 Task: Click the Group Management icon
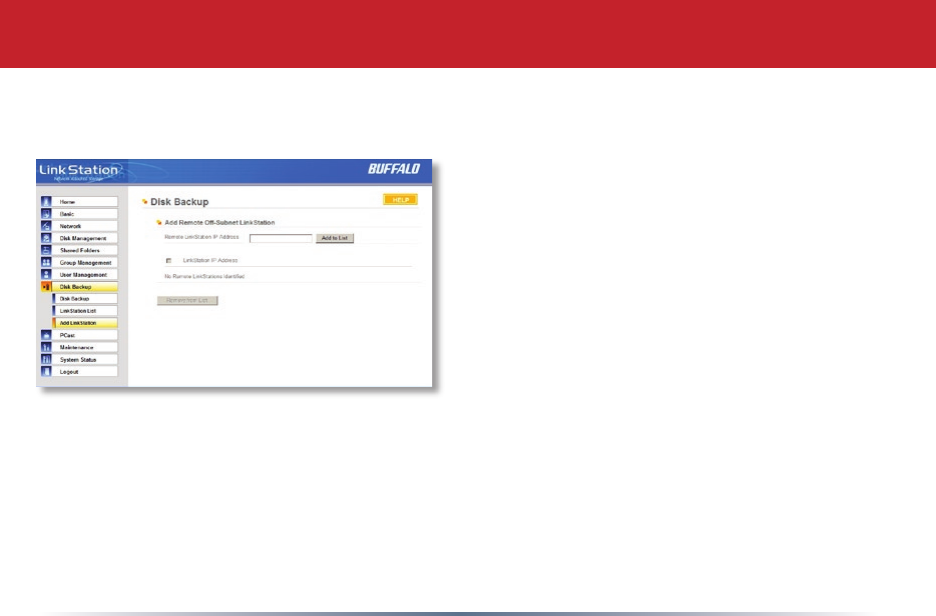(46, 263)
